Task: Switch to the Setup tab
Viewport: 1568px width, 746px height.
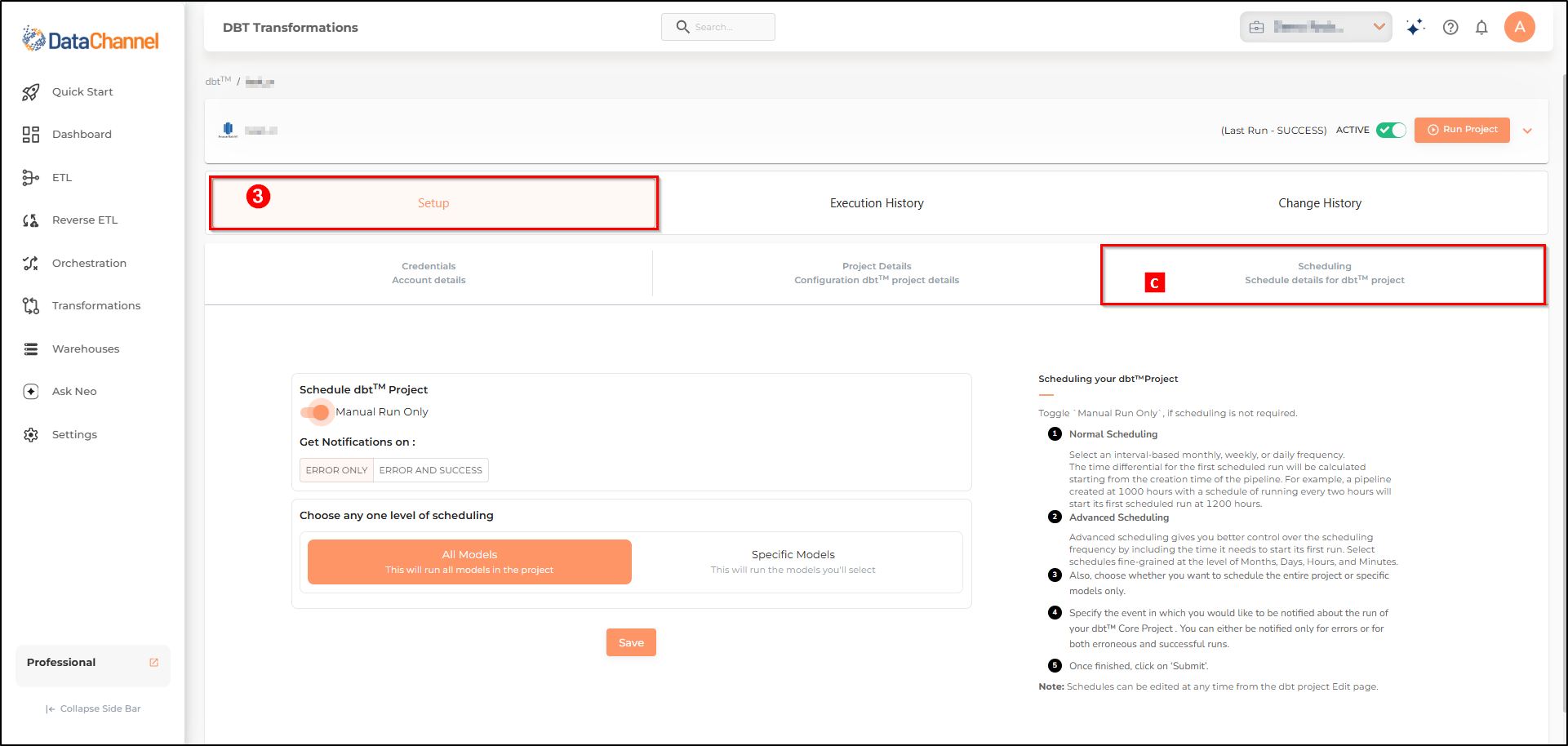Action: point(433,203)
